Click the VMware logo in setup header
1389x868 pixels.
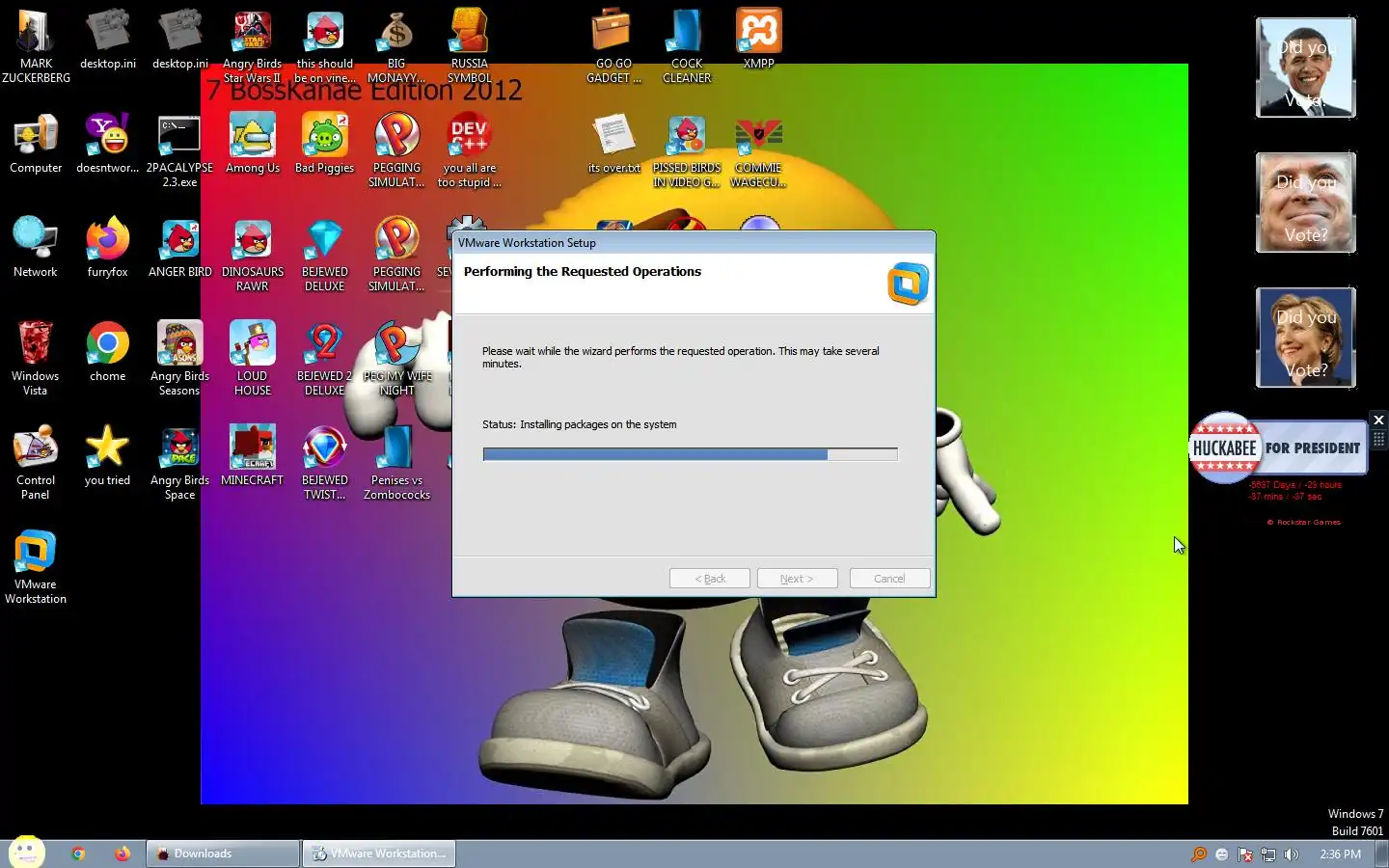(x=908, y=284)
